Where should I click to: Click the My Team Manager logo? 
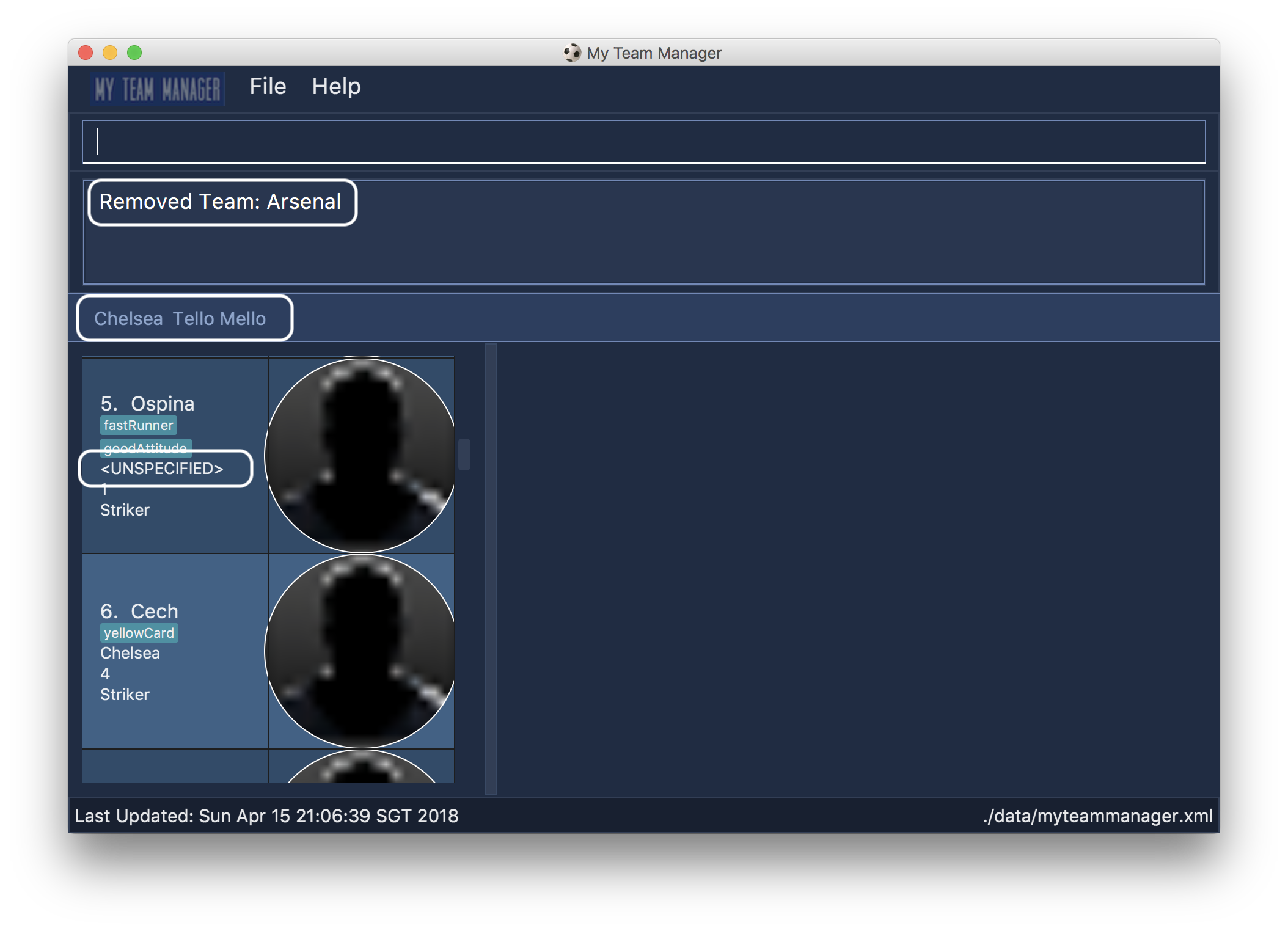(158, 89)
